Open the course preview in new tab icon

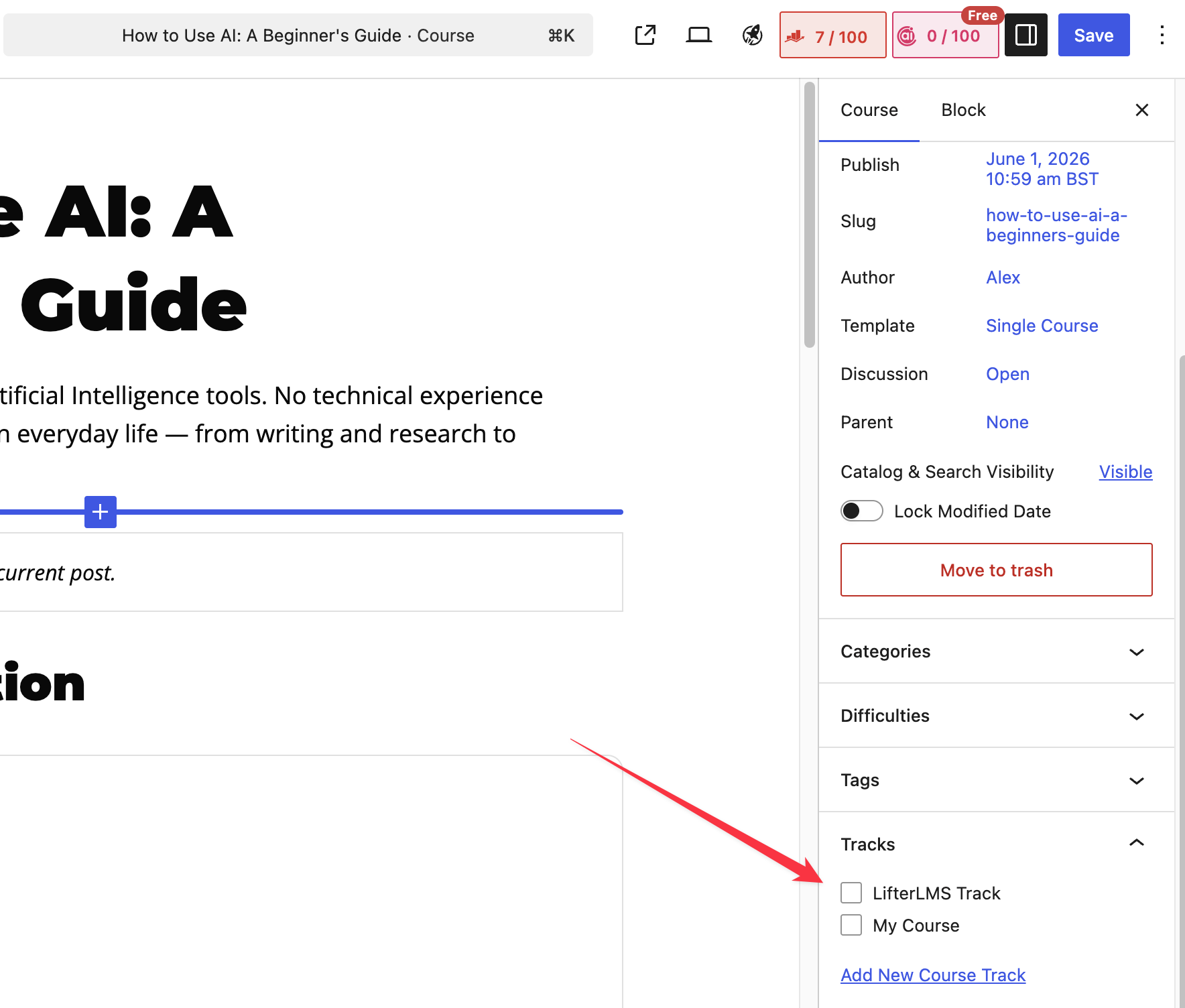[x=645, y=35]
